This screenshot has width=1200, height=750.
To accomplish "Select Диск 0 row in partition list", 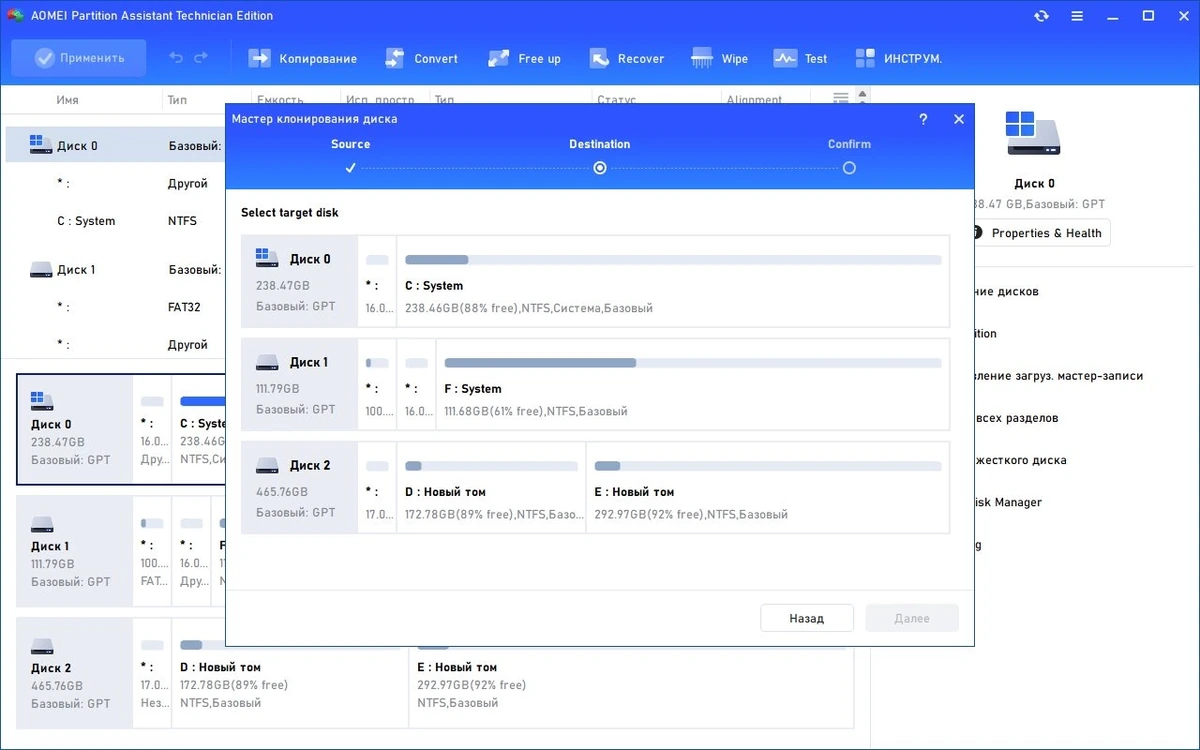I will [x=116, y=145].
